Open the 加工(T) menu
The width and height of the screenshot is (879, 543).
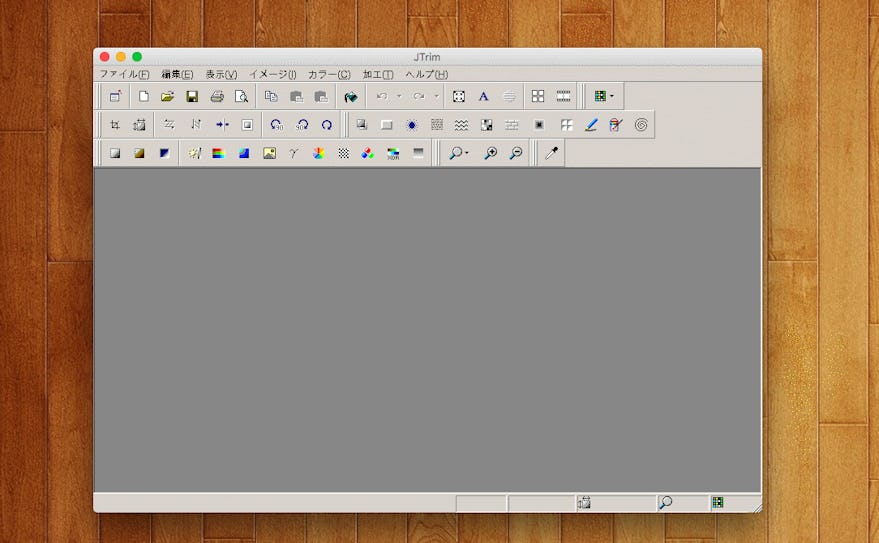(x=377, y=74)
